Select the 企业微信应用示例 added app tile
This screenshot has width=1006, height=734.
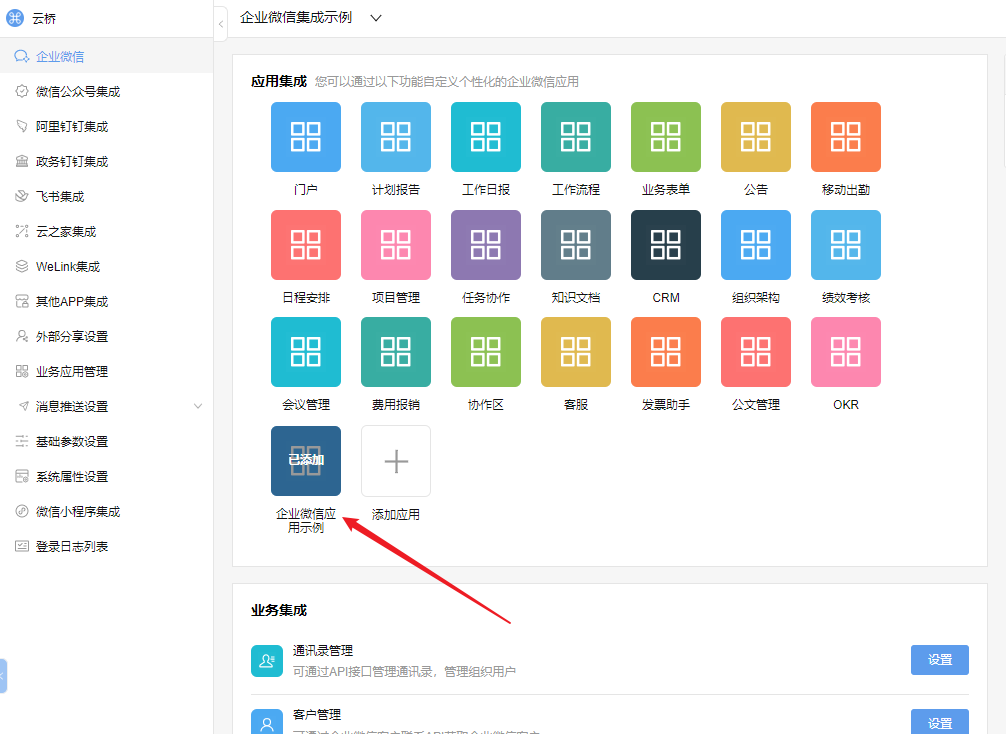coord(305,461)
